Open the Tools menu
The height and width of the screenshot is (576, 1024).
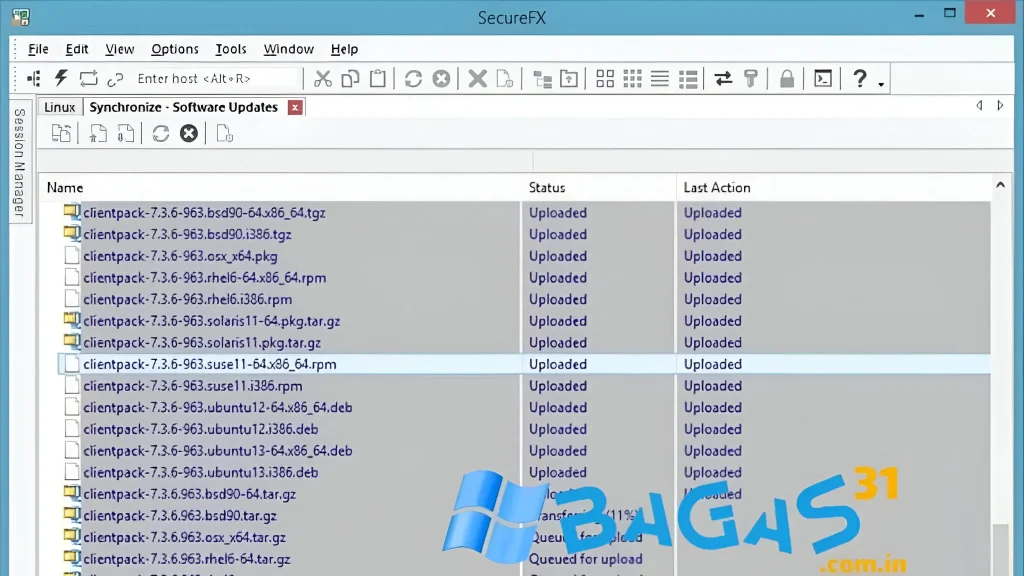[x=231, y=49]
